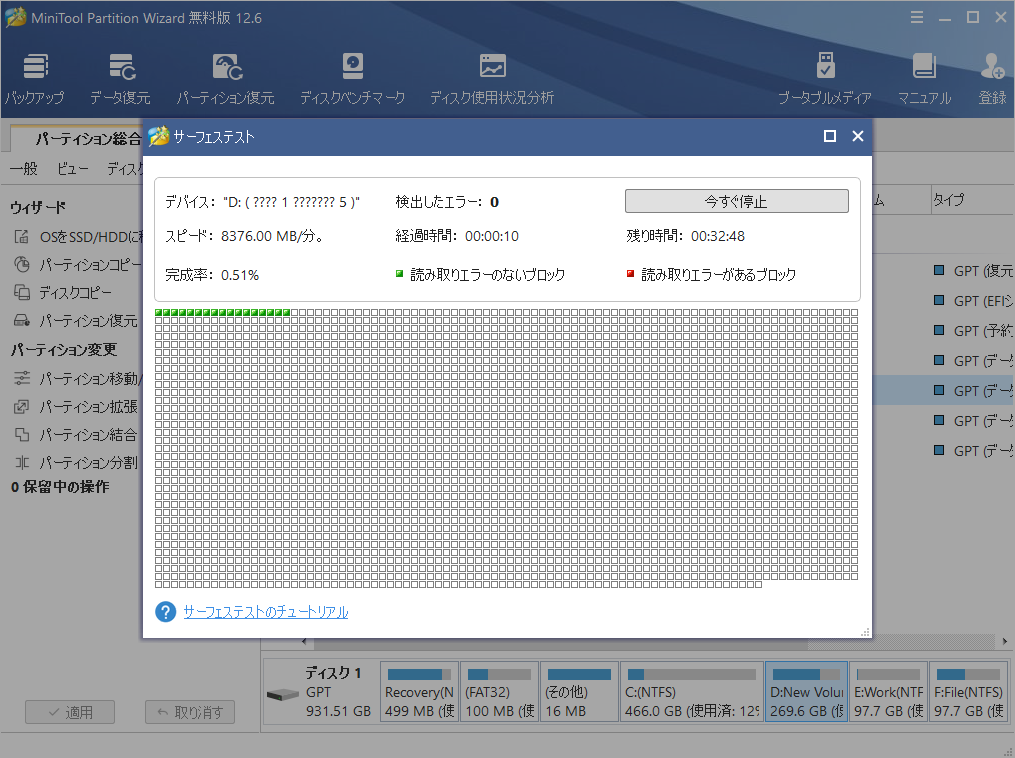Image resolution: width=1015 pixels, height=758 pixels.
Task: Start Disk Benchmark (ディスクベンチマーク)
Action: point(352,79)
